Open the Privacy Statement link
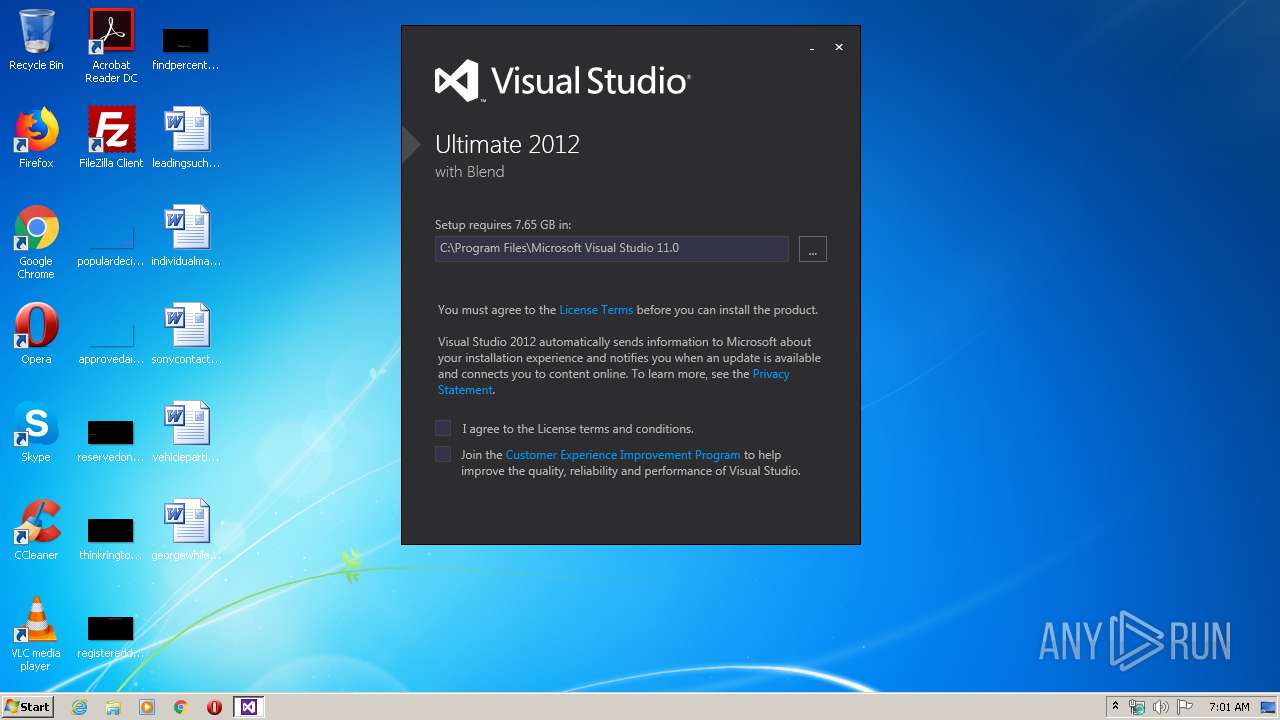Image resolution: width=1280 pixels, height=720 pixels. pos(613,382)
